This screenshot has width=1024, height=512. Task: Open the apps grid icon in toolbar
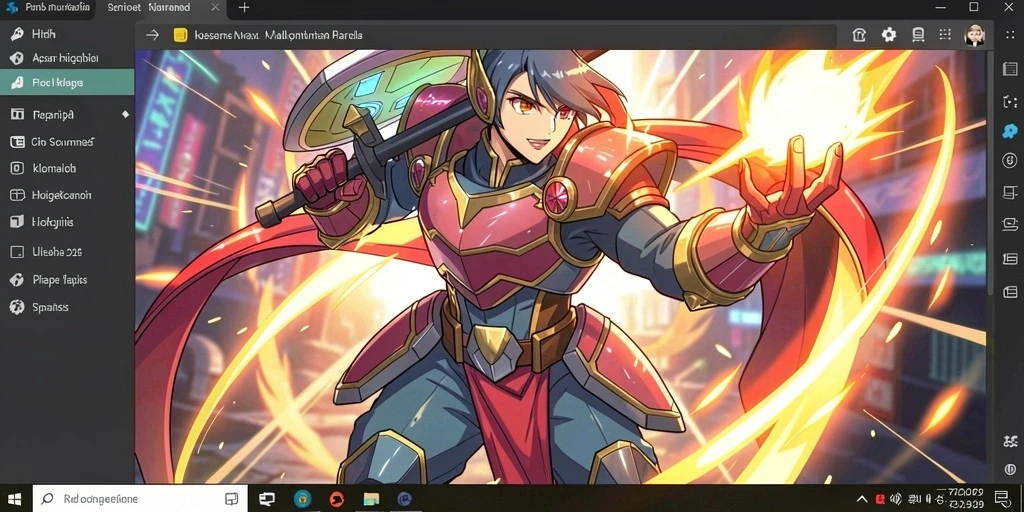(944, 35)
